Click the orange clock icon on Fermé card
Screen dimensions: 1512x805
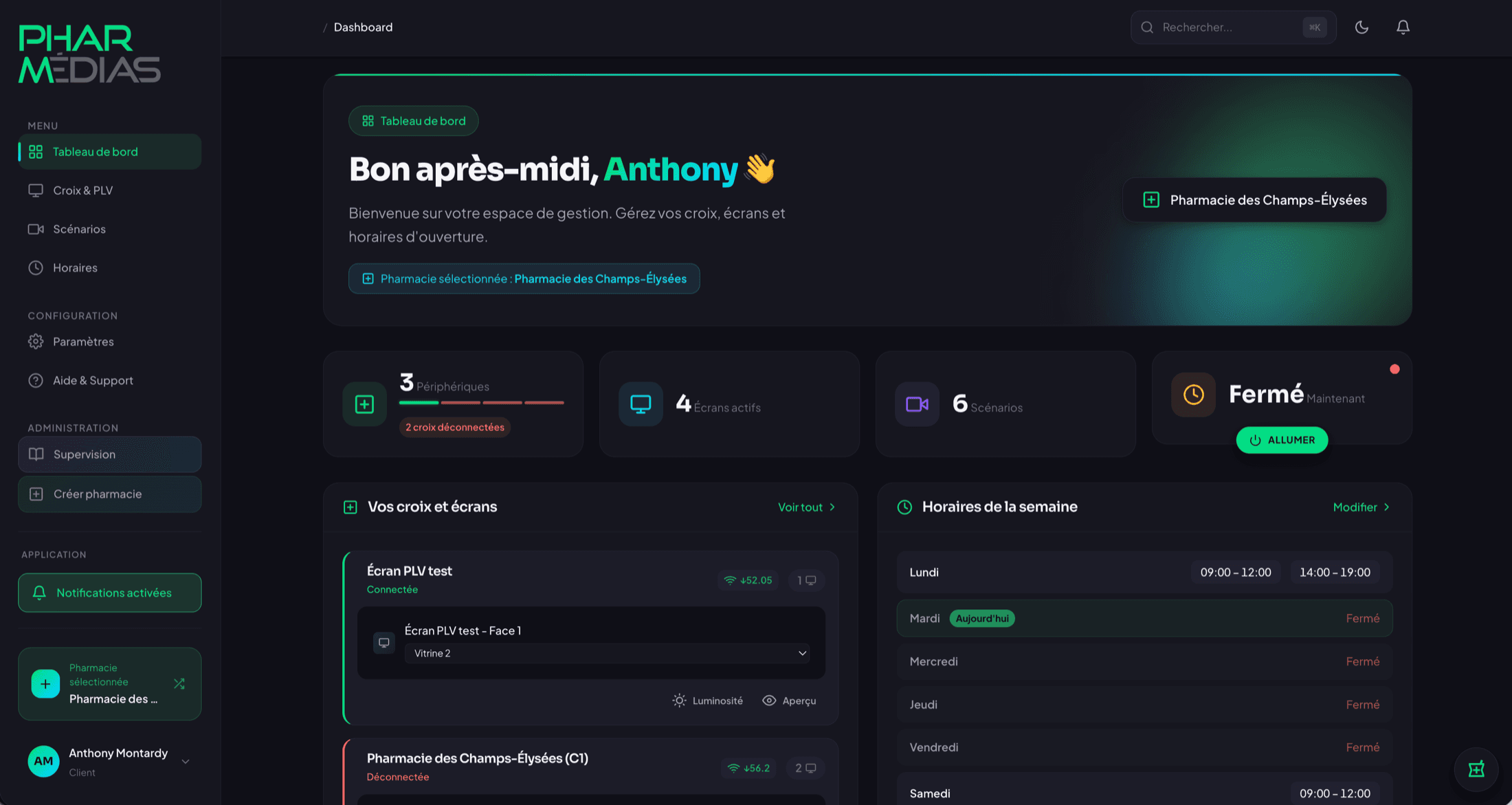pos(1193,395)
